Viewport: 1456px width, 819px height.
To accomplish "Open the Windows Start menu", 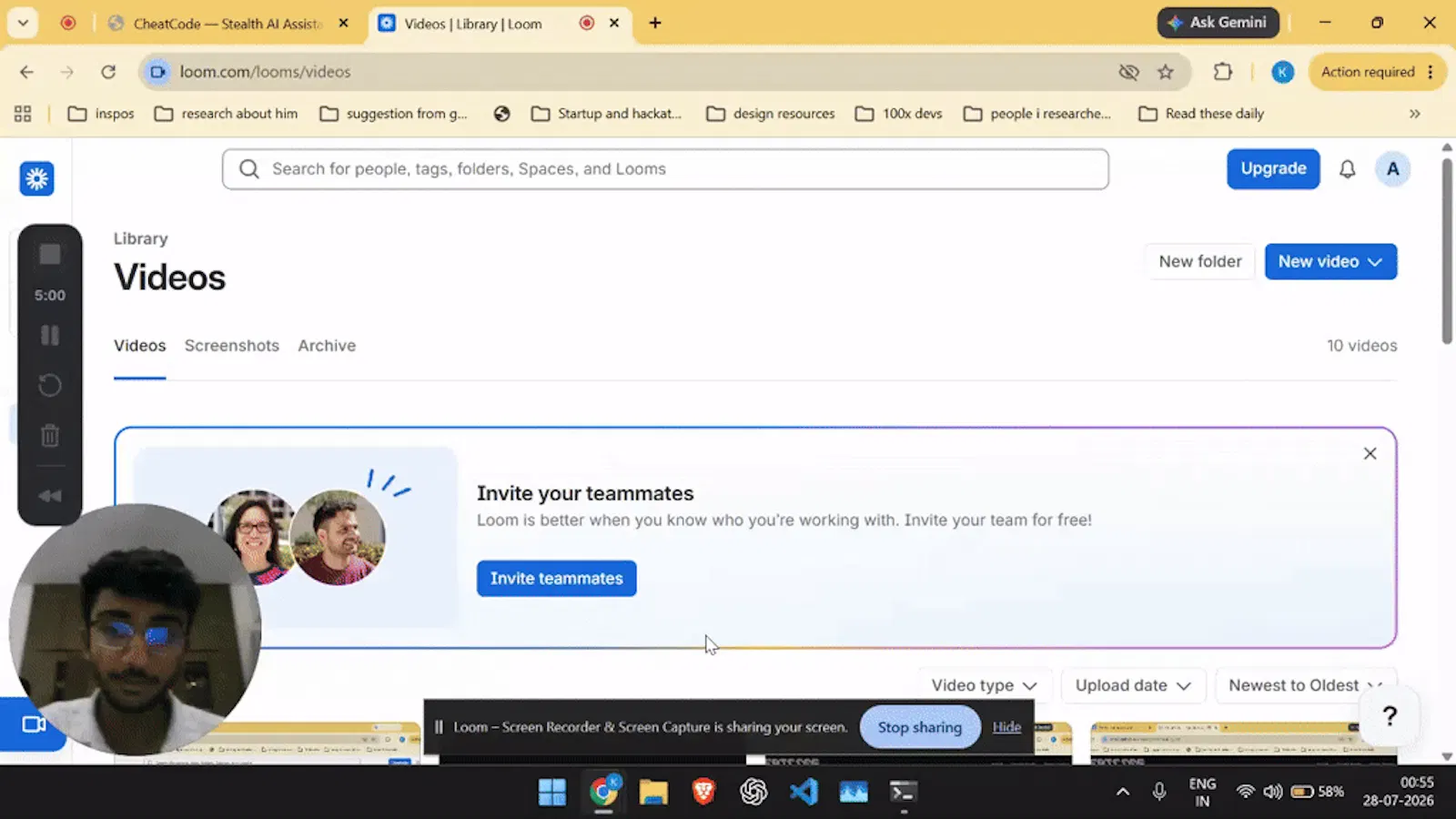I will [551, 793].
